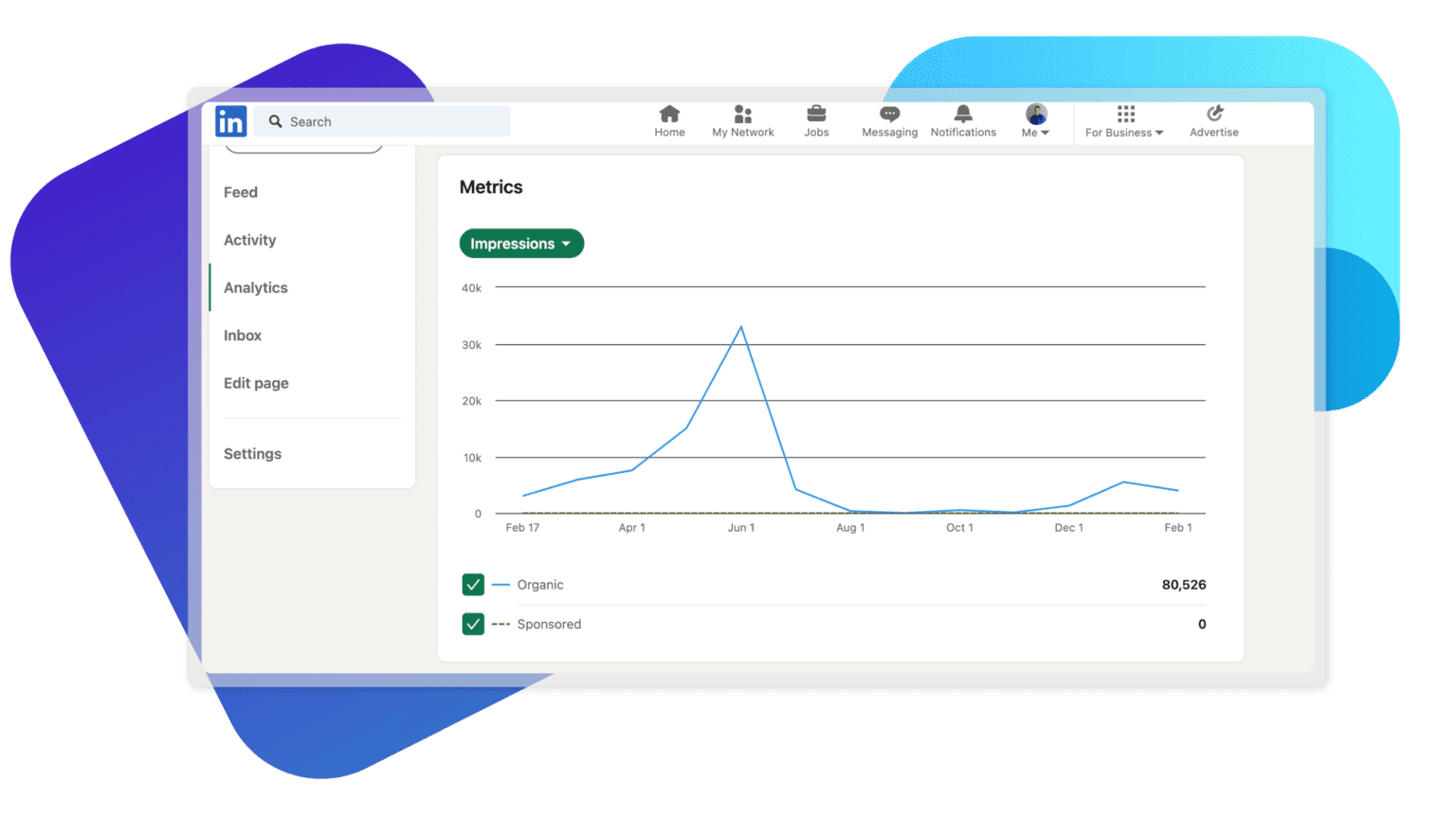
Task: Expand the For Business menu
Action: (x=1124, y=120)
